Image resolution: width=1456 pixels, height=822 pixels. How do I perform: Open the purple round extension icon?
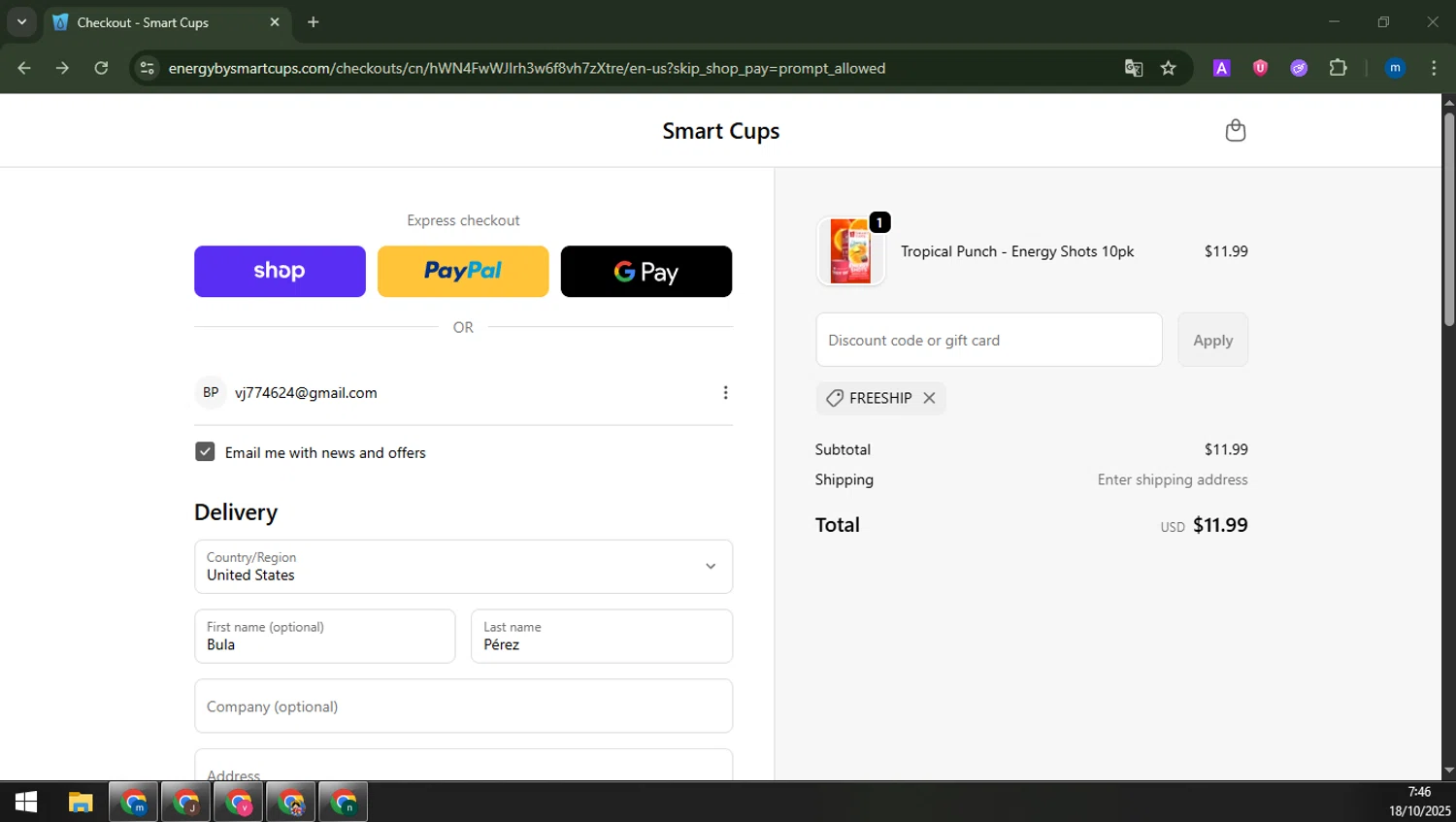[x=1299, y=68]
